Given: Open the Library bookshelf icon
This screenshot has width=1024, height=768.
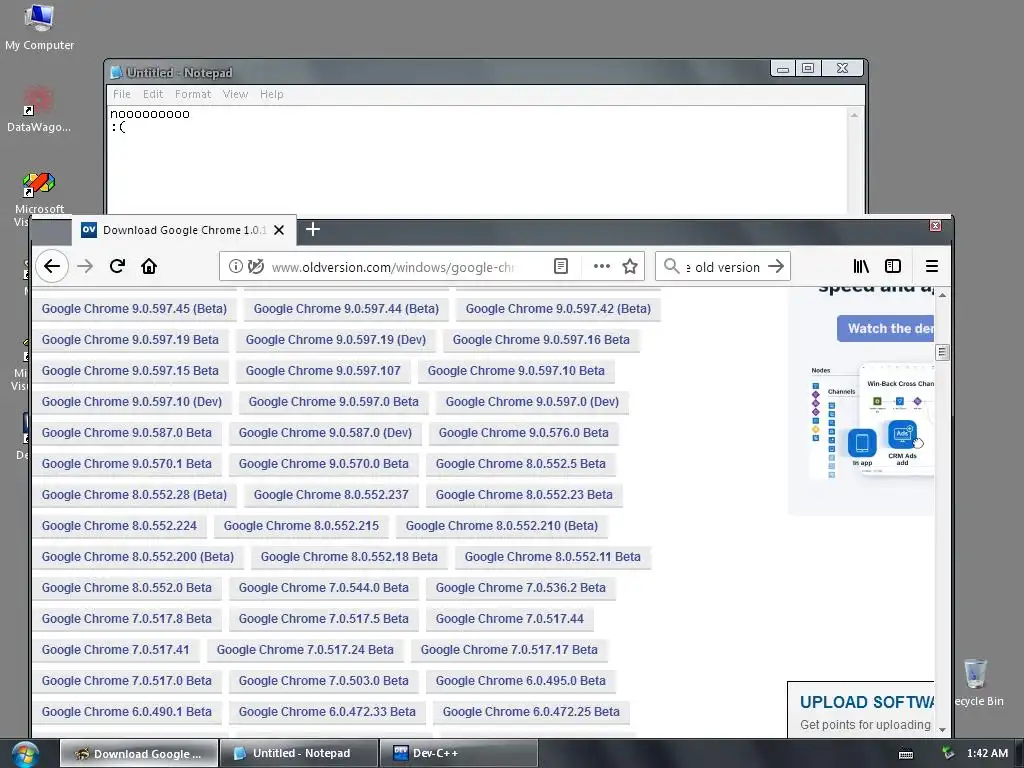Looking at the screenshot, I should 861,266.
